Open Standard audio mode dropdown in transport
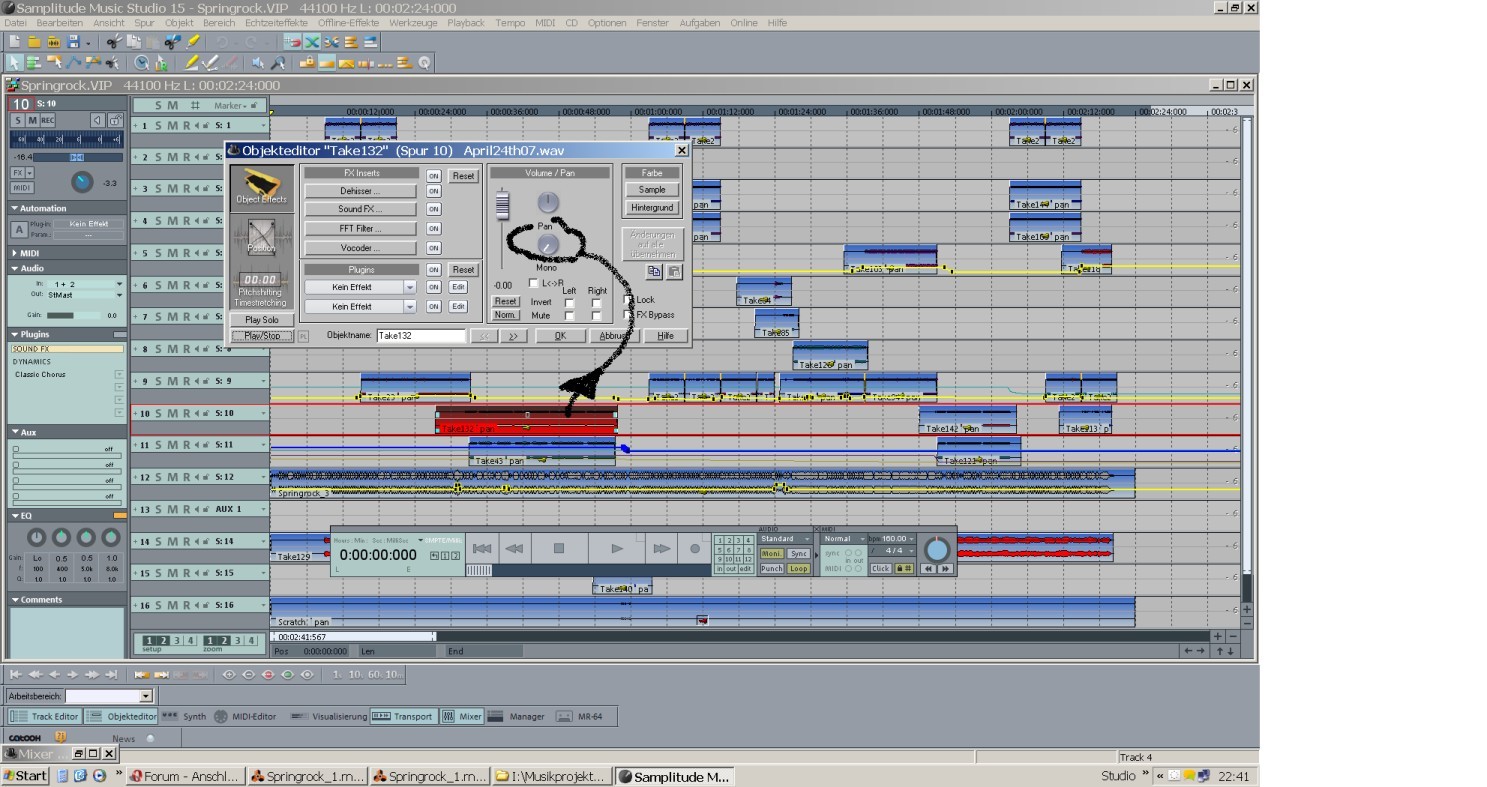The width and height of the screenshot is (1487, 787). click(785, 539)
